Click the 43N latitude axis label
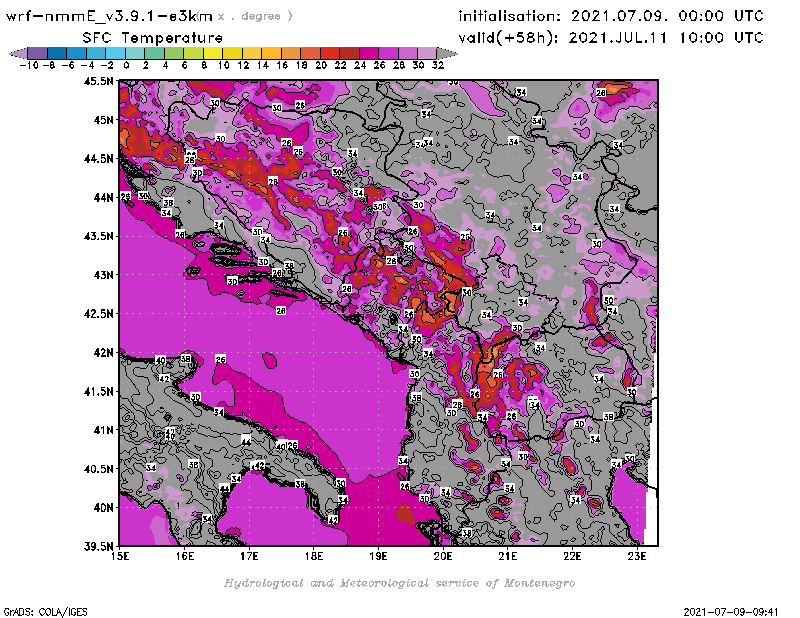Image resolution: width=800 pixels, height=618 pixels. click(x=103, y=275)
